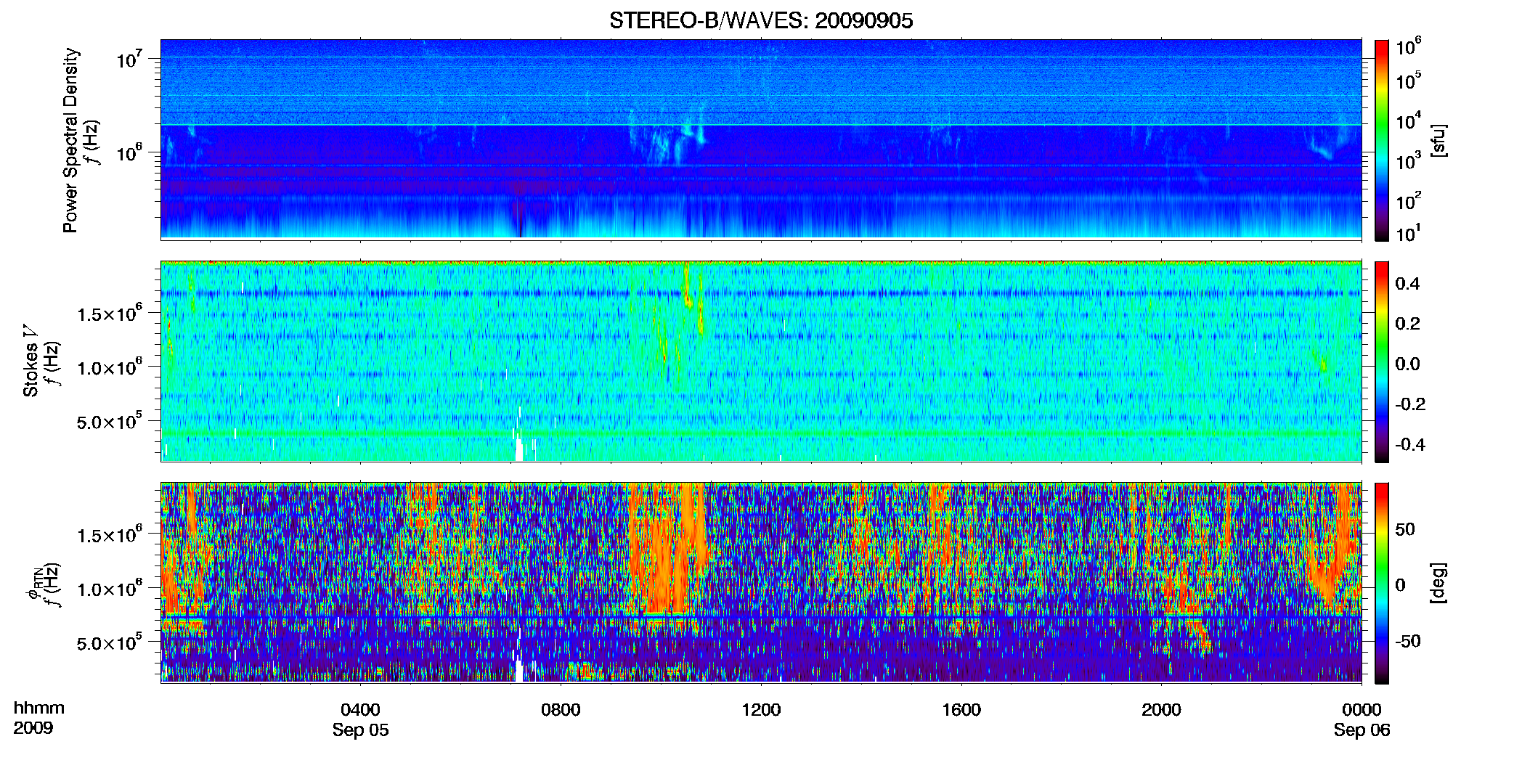Click the -0.4 label on the Stokes V color bar
This screenshot has width=1522, height=784.
click(x=1409, y=444)
